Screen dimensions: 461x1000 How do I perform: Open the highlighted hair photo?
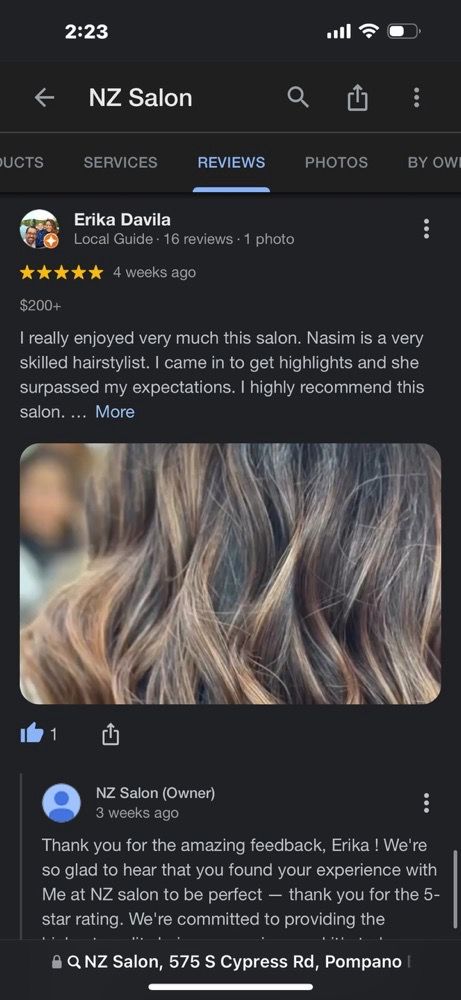coord(230,573)
